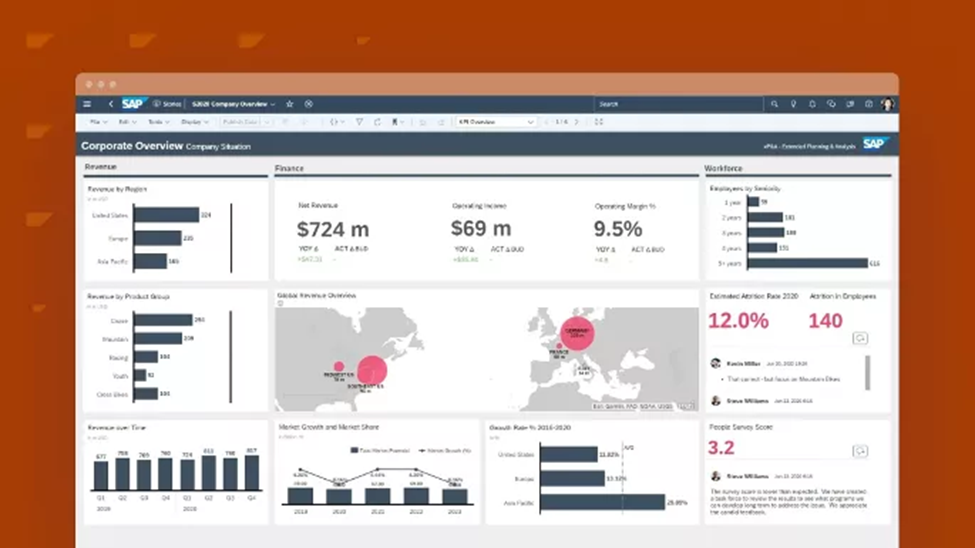975x548 pixels.
Task: Go back using the left chevron
Action: click(111, 104)
